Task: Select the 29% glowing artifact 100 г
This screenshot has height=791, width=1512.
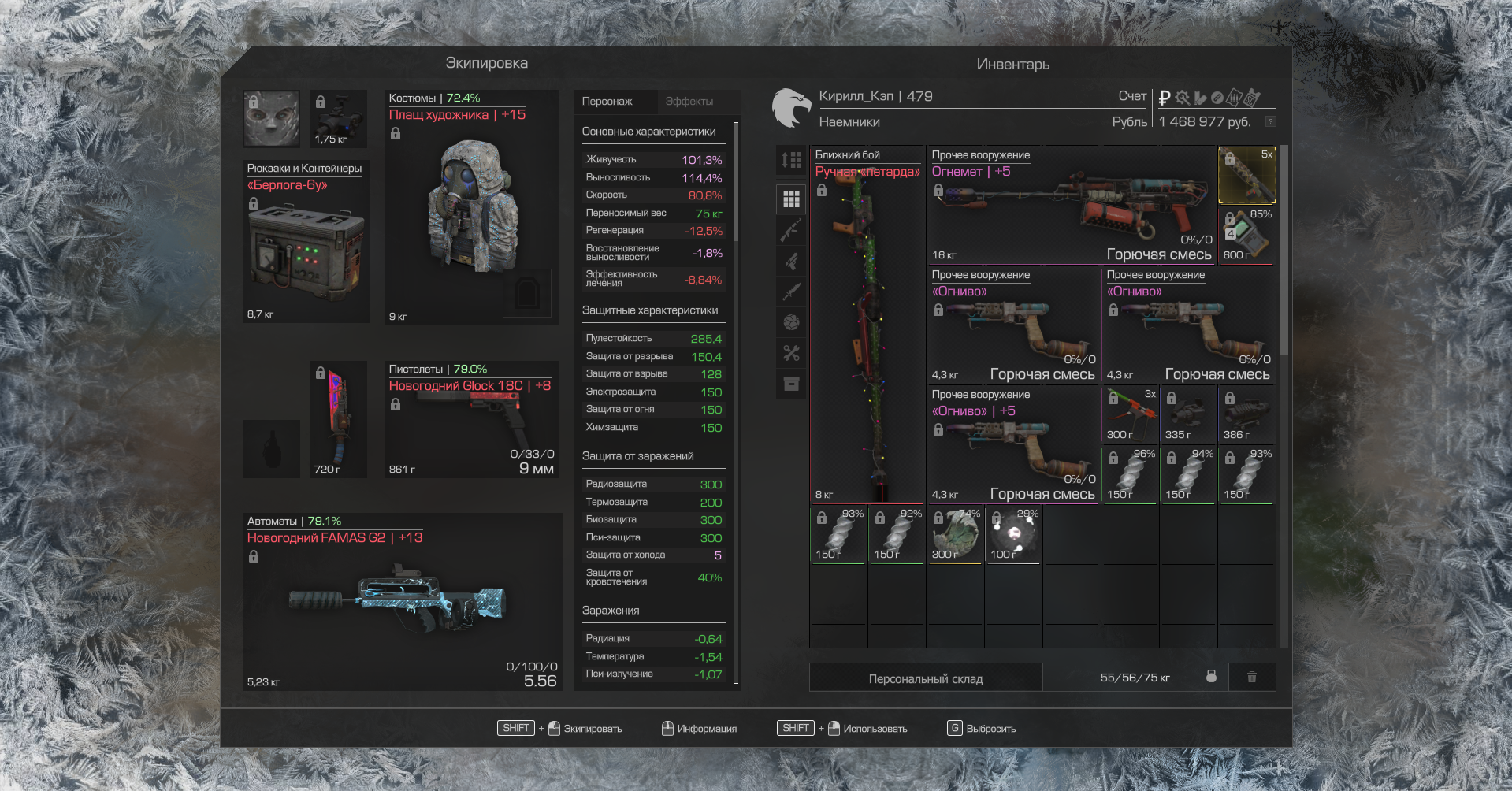Action: (1014, 534)
